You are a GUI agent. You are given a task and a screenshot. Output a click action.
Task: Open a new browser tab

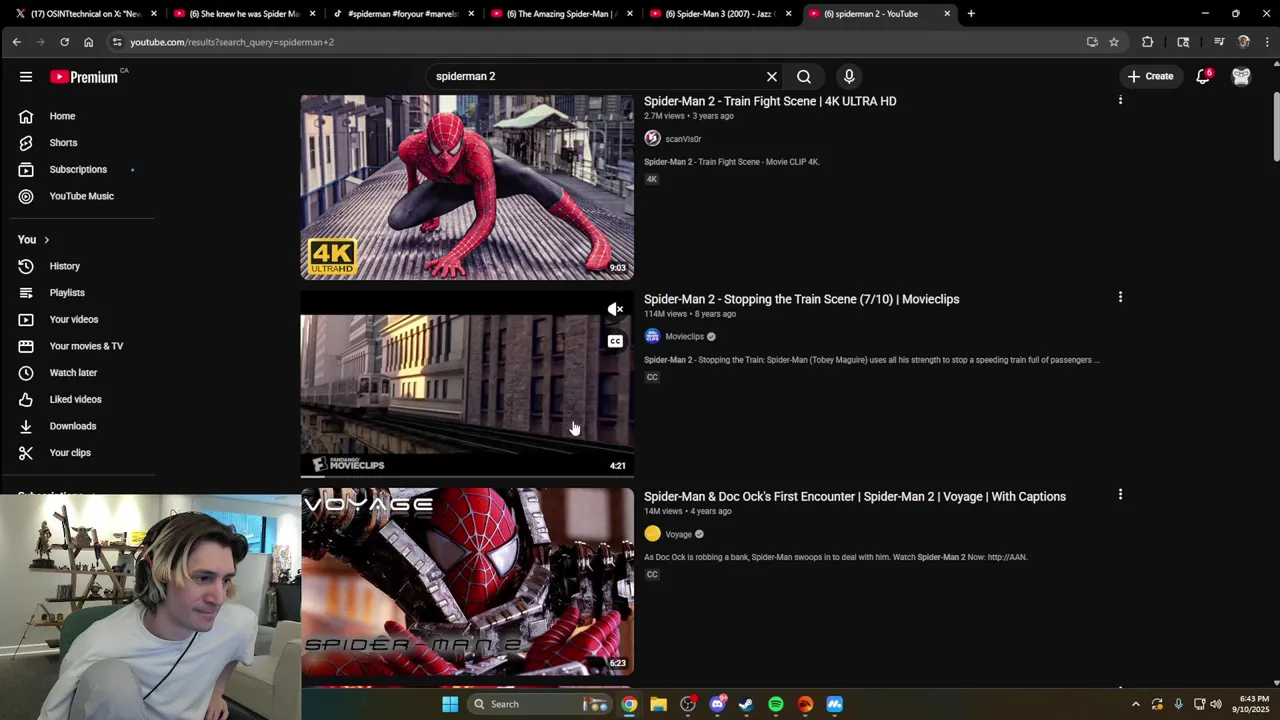pyautogui.click(x=971, y=14)
